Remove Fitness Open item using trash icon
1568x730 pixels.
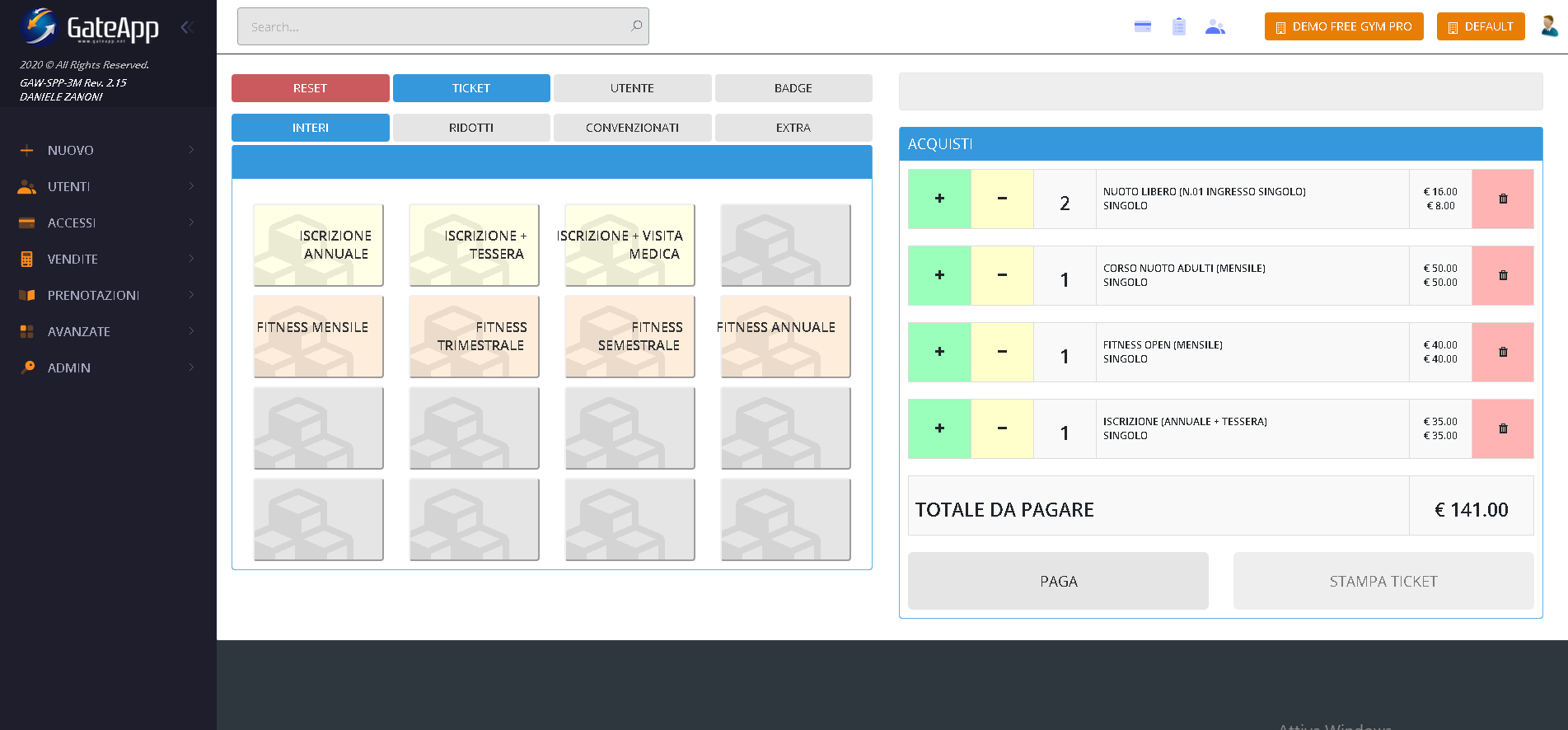(x=1502, y=352)
